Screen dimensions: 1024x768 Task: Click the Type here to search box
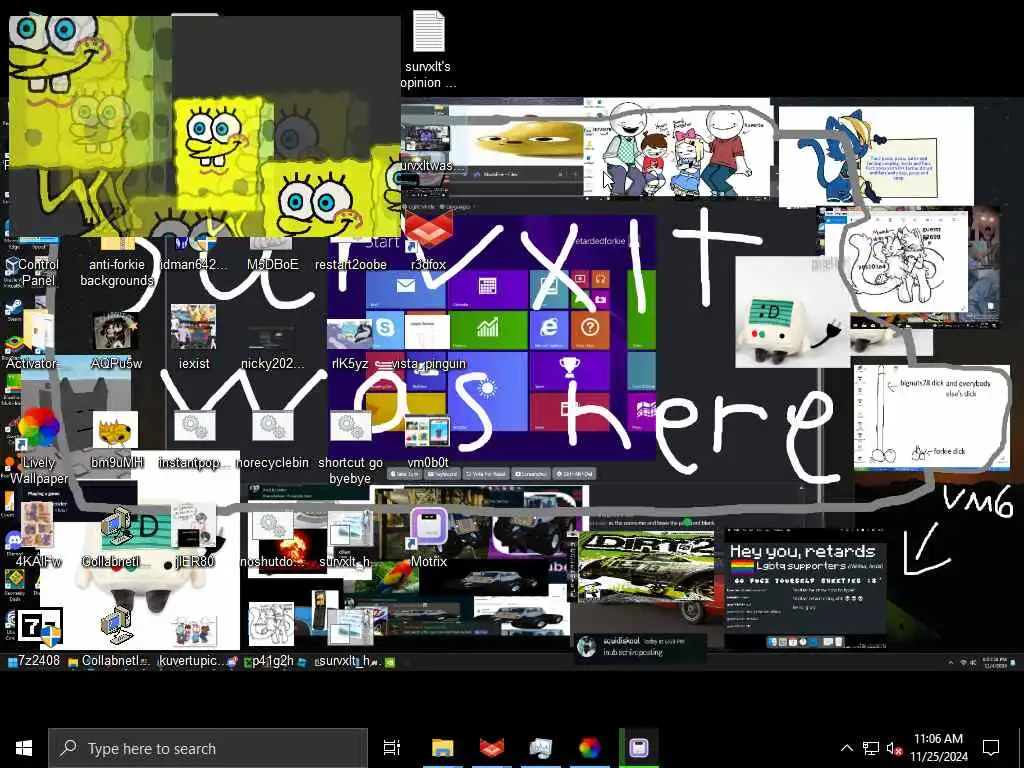[208, 748]
